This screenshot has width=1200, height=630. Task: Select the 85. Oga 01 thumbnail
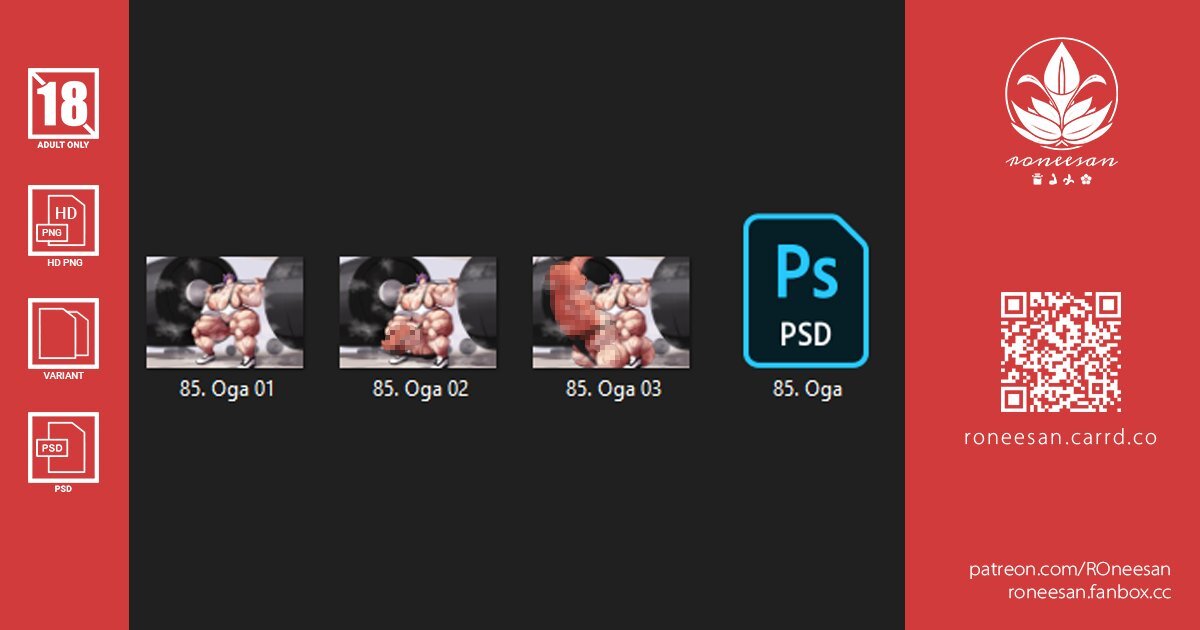225,312
